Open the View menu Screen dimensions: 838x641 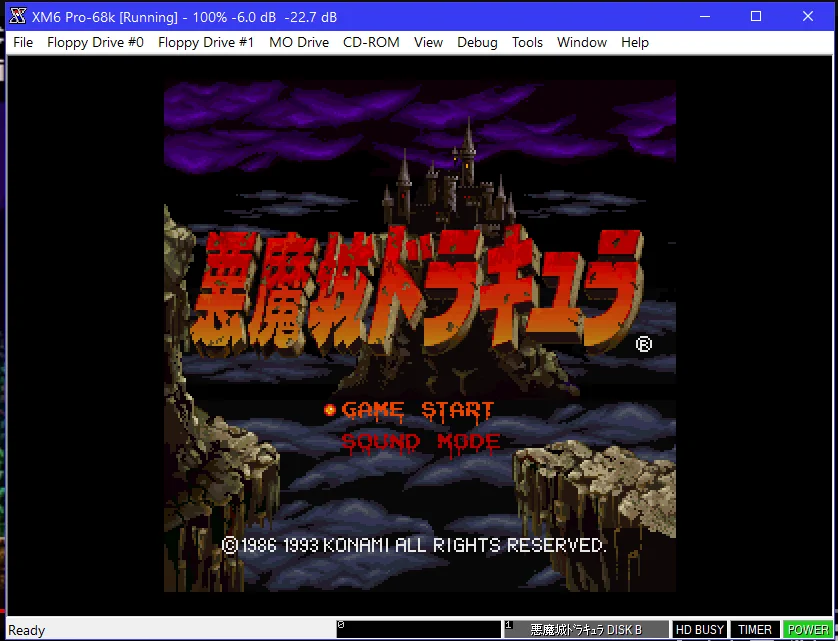[x=428, y=42]
